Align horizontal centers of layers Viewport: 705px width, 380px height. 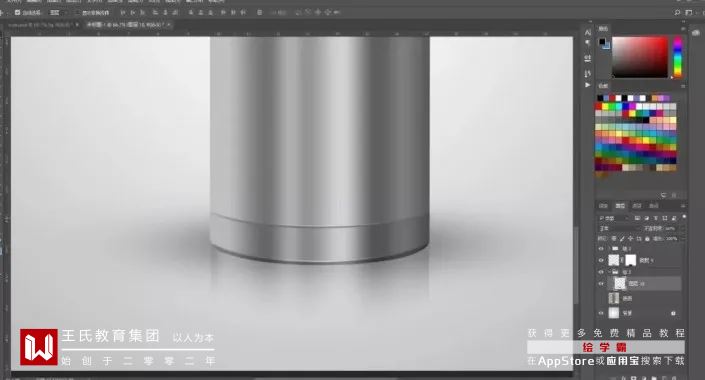(x=165, y=13)
